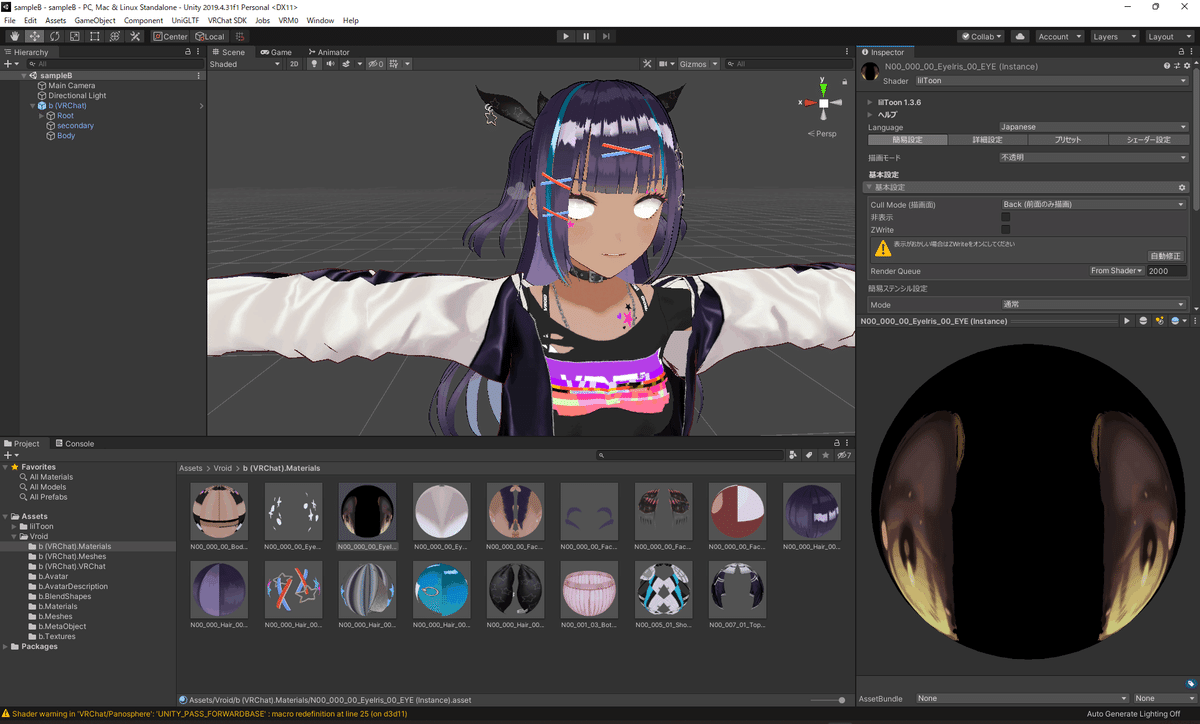The height and width of the screenshot is (724, 1200).
Task: Lock the Inspector panel
Action: tap(1180, 52)
